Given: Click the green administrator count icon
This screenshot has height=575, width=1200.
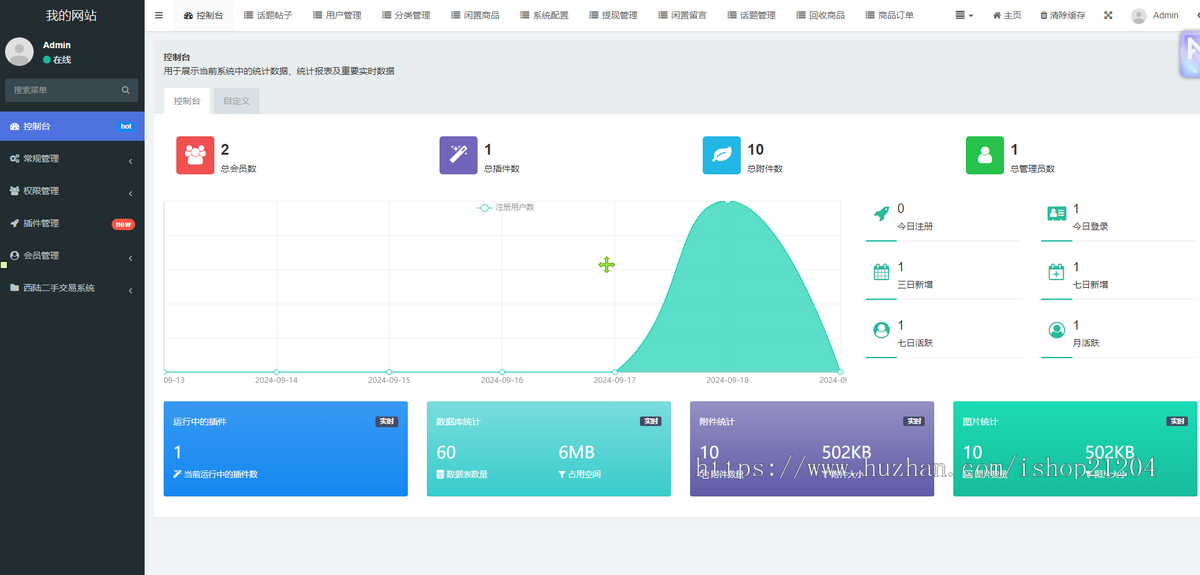Looking at the screenshot, I should pos(984,155).
